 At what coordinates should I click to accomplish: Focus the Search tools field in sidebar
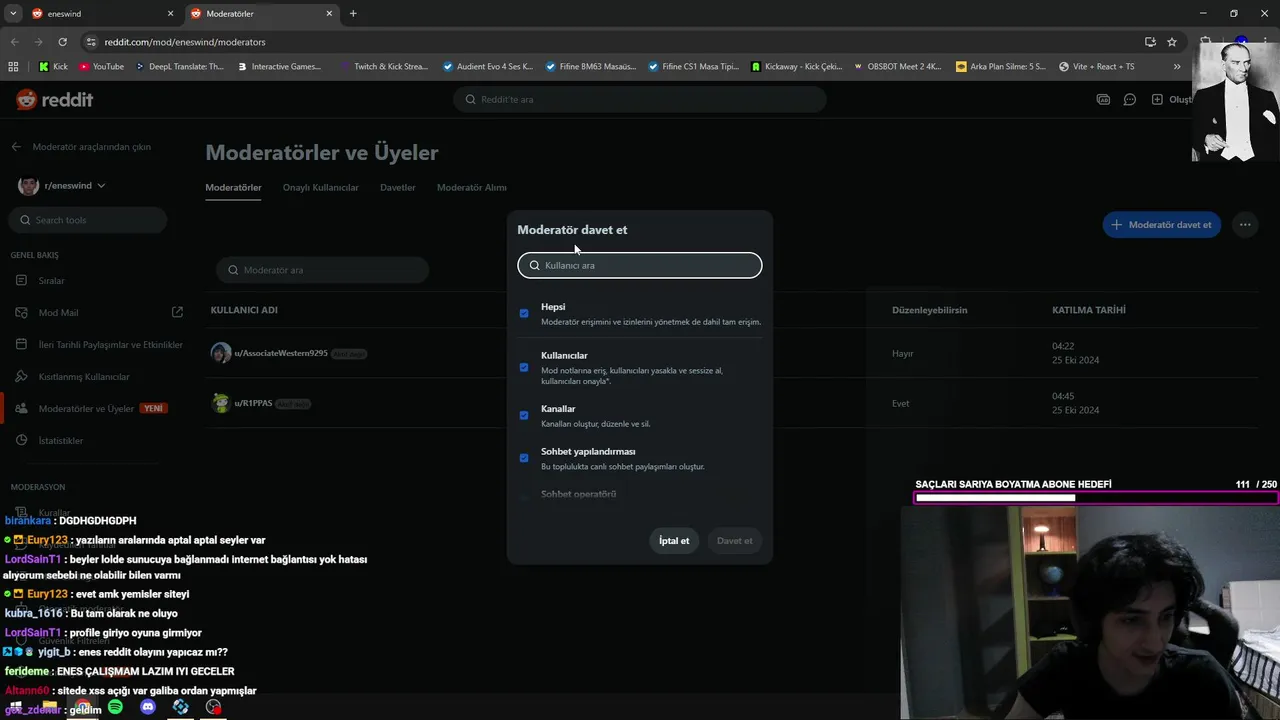point(89,220)
